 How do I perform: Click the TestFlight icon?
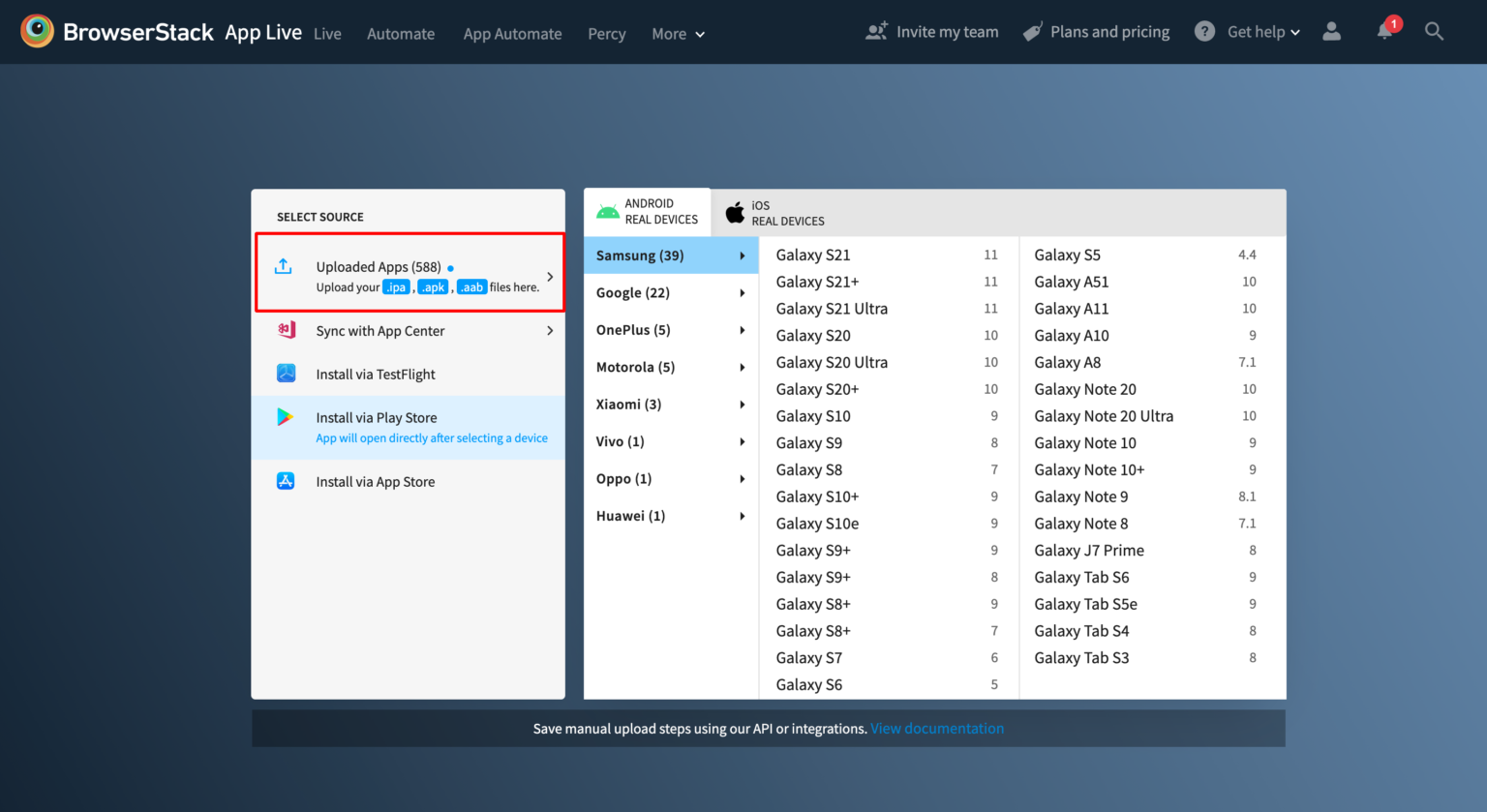(x=285, y=374)
